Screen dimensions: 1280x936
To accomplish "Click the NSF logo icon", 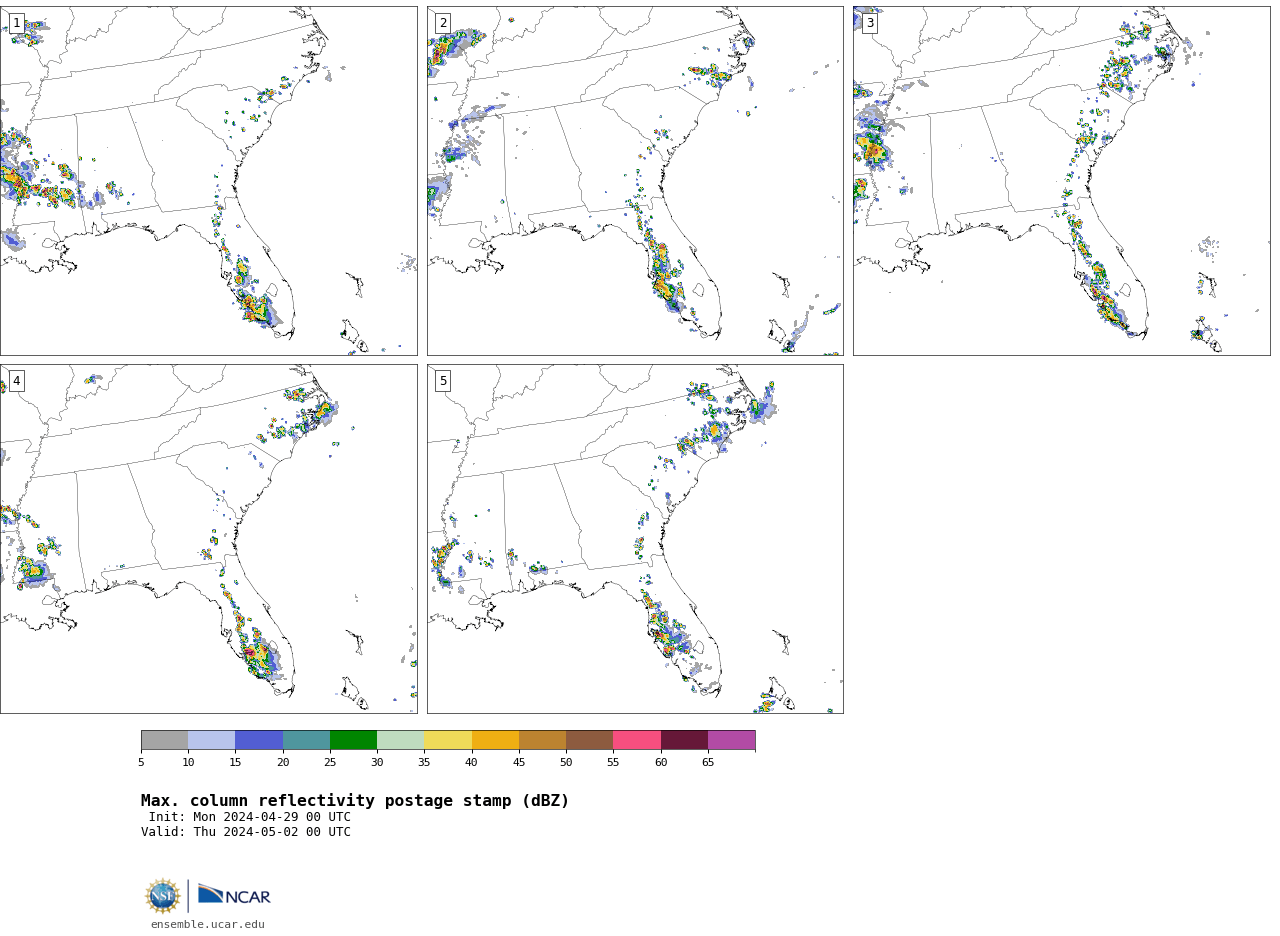I will click(163, 896).
